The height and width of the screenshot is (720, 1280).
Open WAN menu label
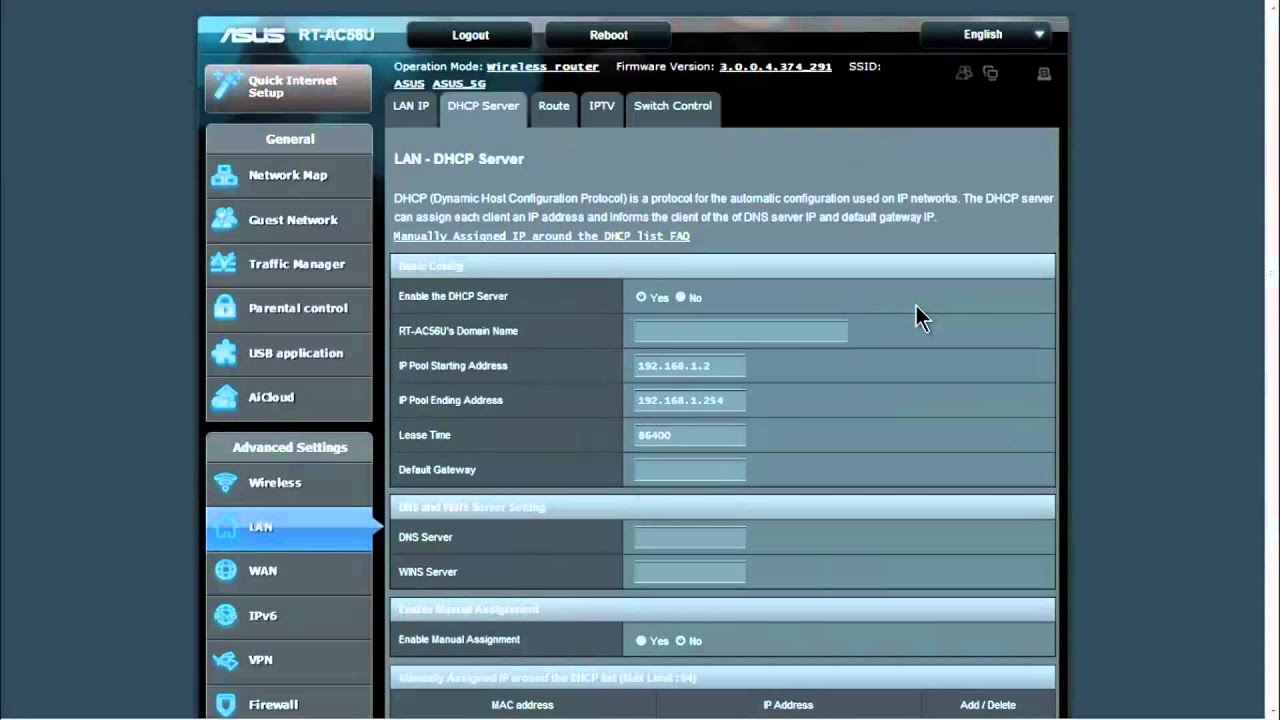[263, 571]
